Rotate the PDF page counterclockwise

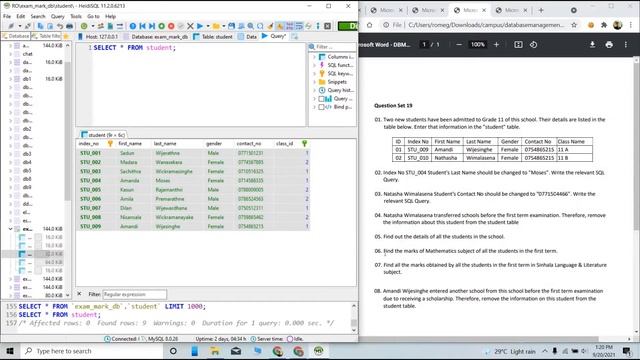pyautogui.click(x=533, y=44)
